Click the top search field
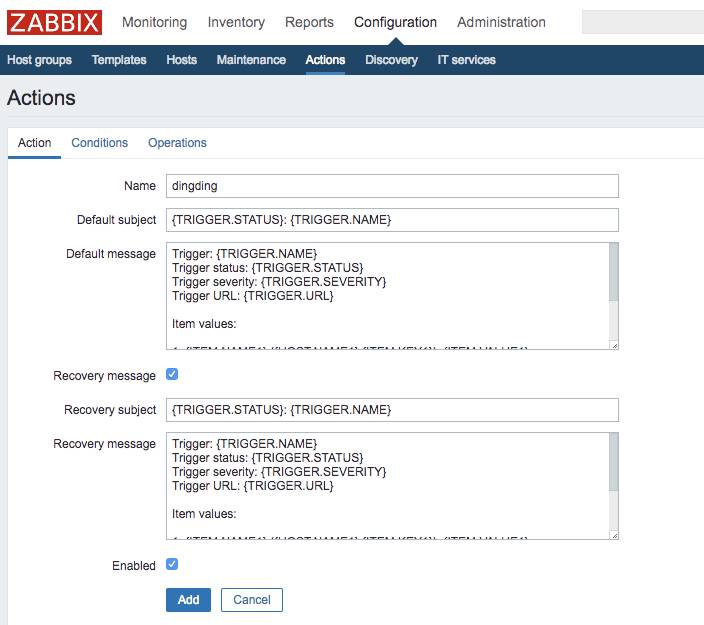 (x=643, y=22)
